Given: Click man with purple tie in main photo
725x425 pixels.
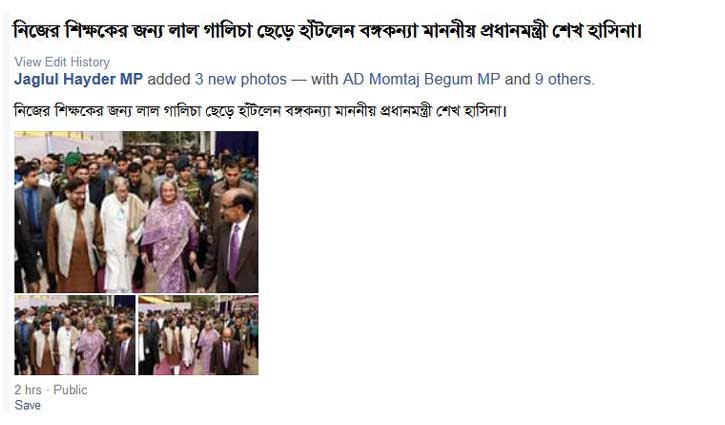Looking at the screenshot, I should pyautogui.click(x=233, y=240).
